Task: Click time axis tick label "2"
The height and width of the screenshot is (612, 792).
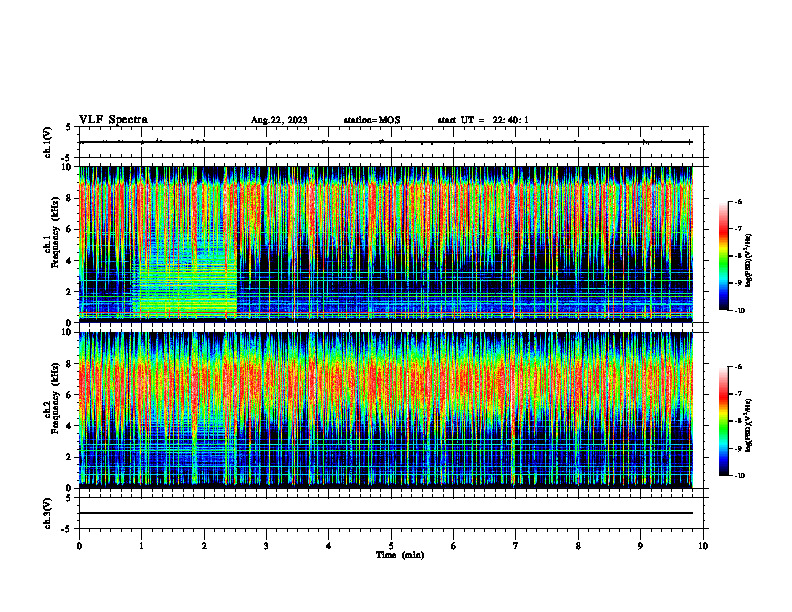Action: 204,546
